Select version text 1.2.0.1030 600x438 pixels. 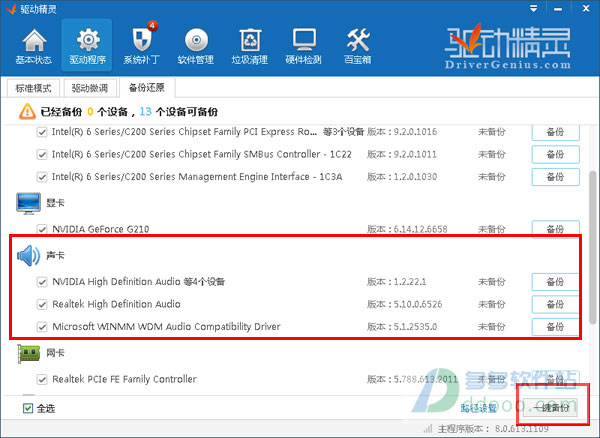coord(415,177)
